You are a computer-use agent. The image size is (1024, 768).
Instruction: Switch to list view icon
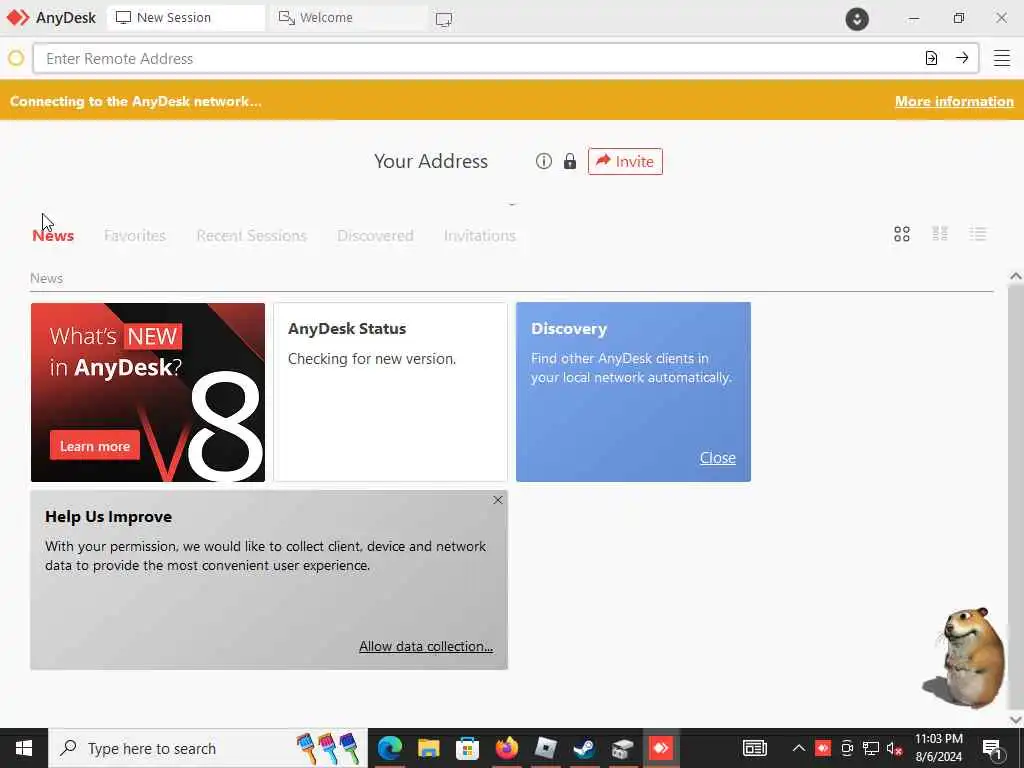pos(978,234)
